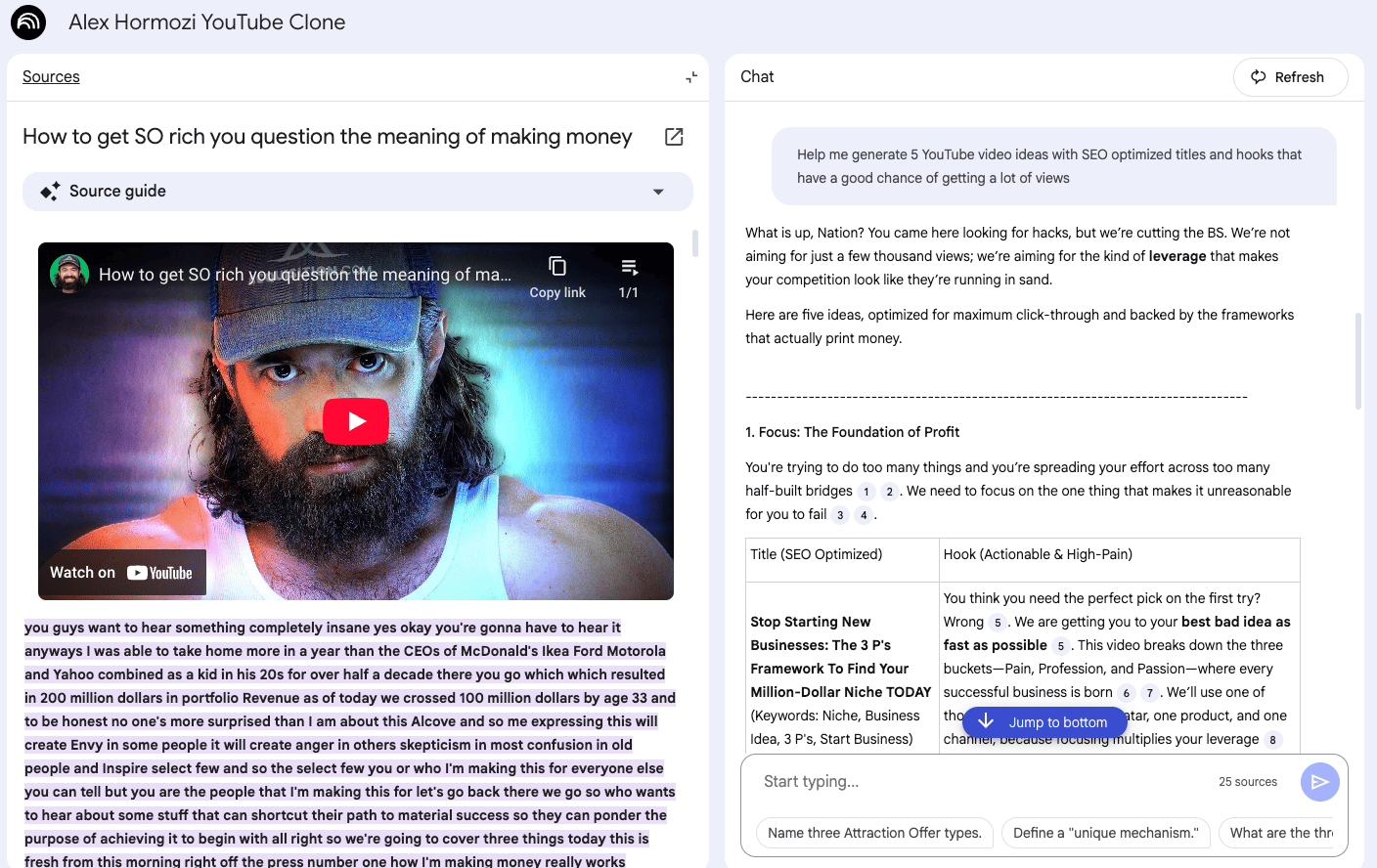Play the embedded YouTube video
Image resolution: width=1377 pixels, height=868 pixels.
[356, 421]
